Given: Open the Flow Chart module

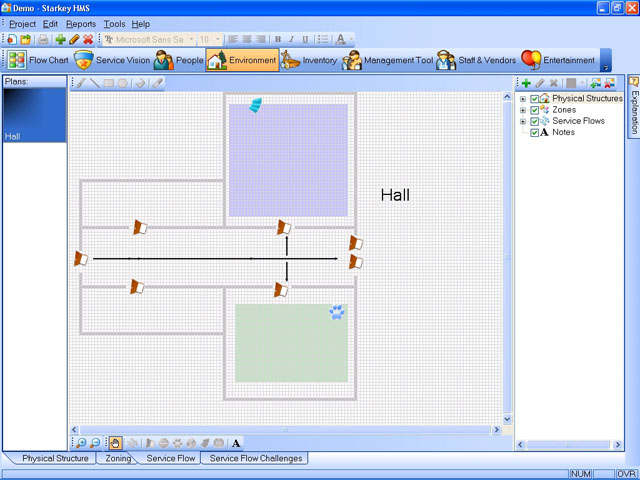Looking at the screenshot, I should tap(38, 60).
